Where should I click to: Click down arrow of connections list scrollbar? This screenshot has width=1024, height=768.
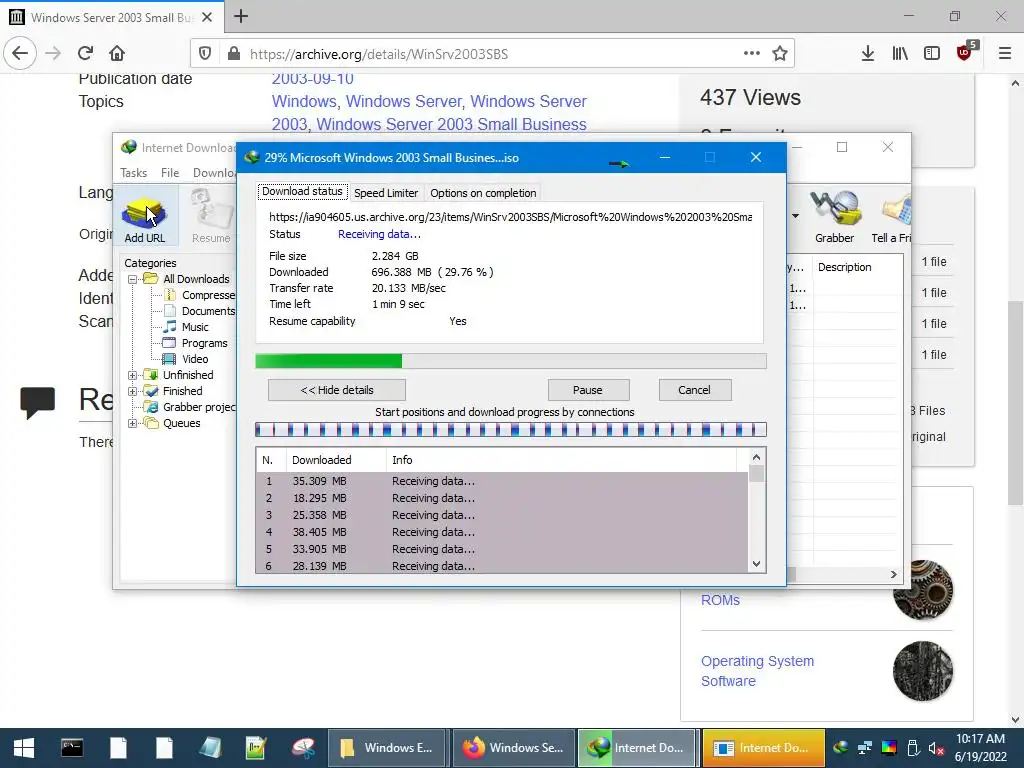click(x=756, y=564)
